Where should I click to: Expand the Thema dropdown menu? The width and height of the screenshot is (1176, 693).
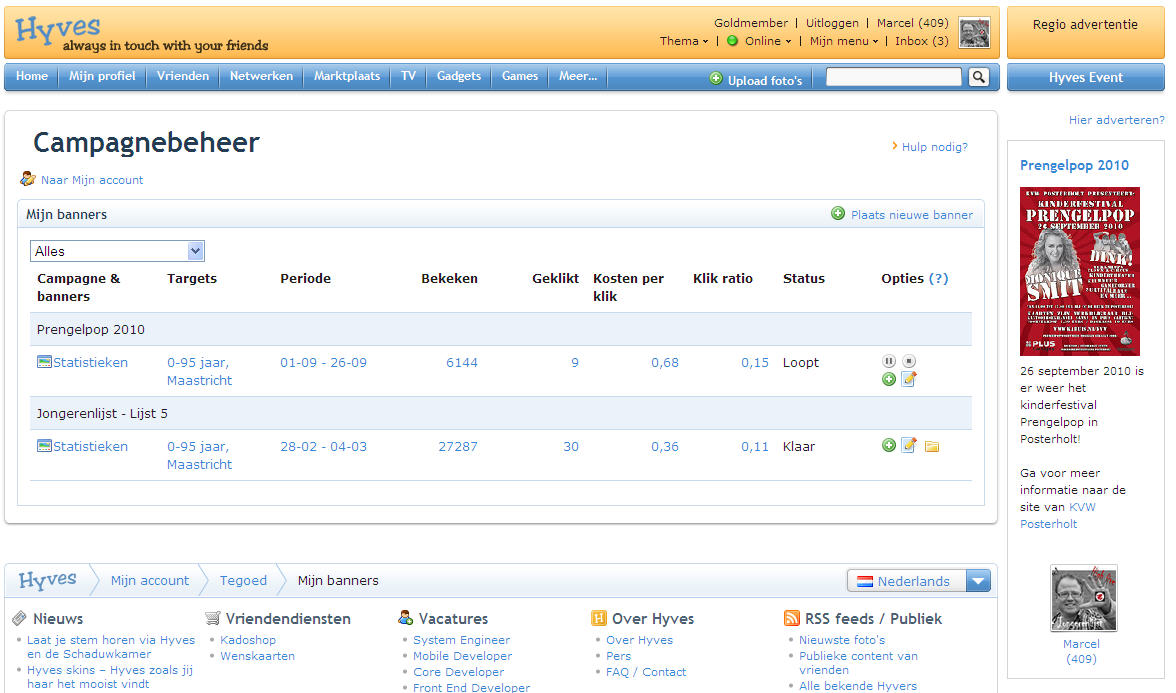pos(683,41)
